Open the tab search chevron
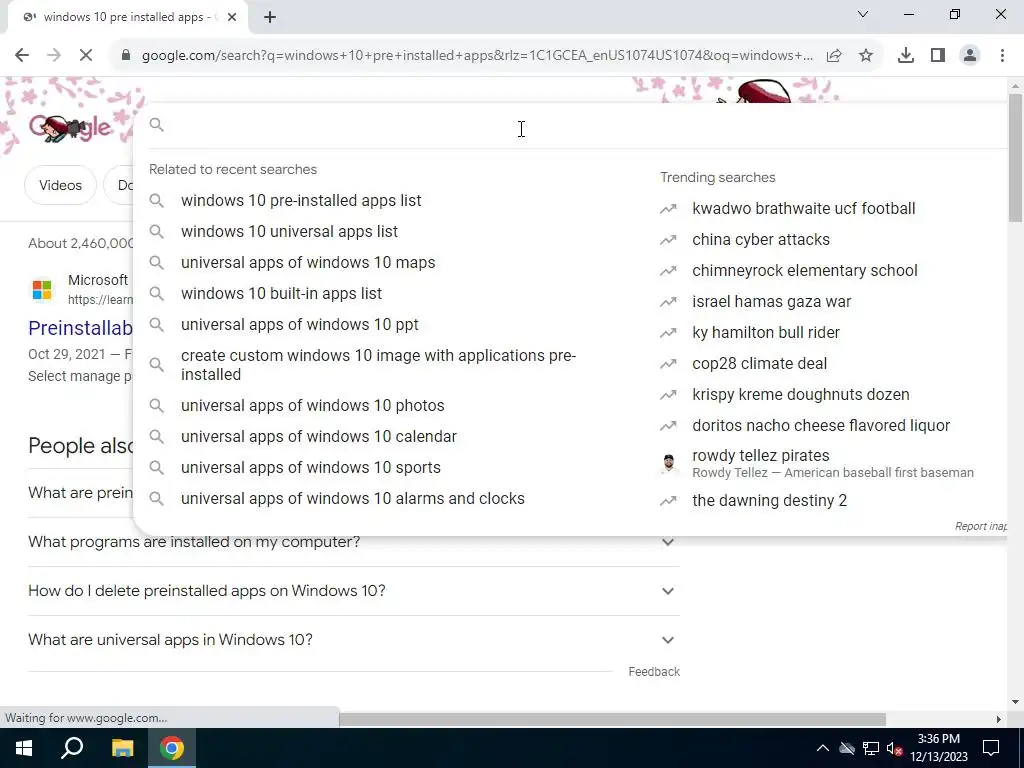The height and width of the screenshot is (768, 1024). pos(863,14)
